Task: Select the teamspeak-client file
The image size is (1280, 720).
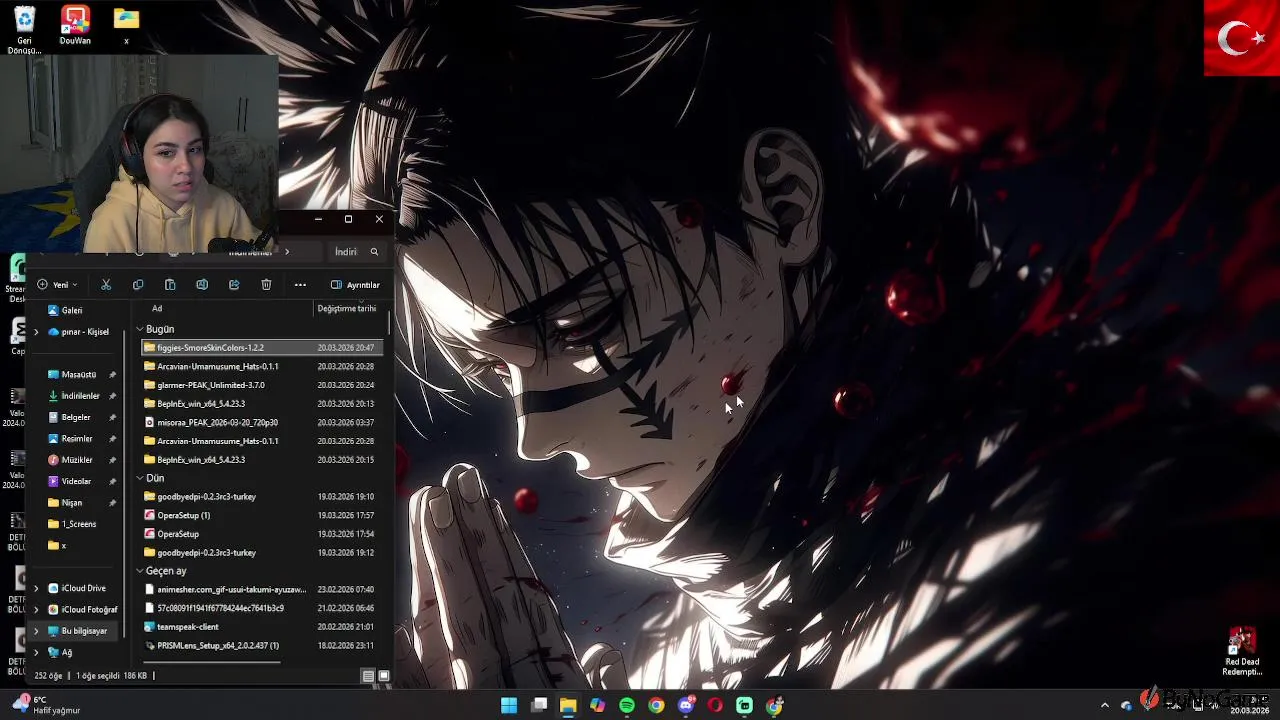Action: click(262, 627)
